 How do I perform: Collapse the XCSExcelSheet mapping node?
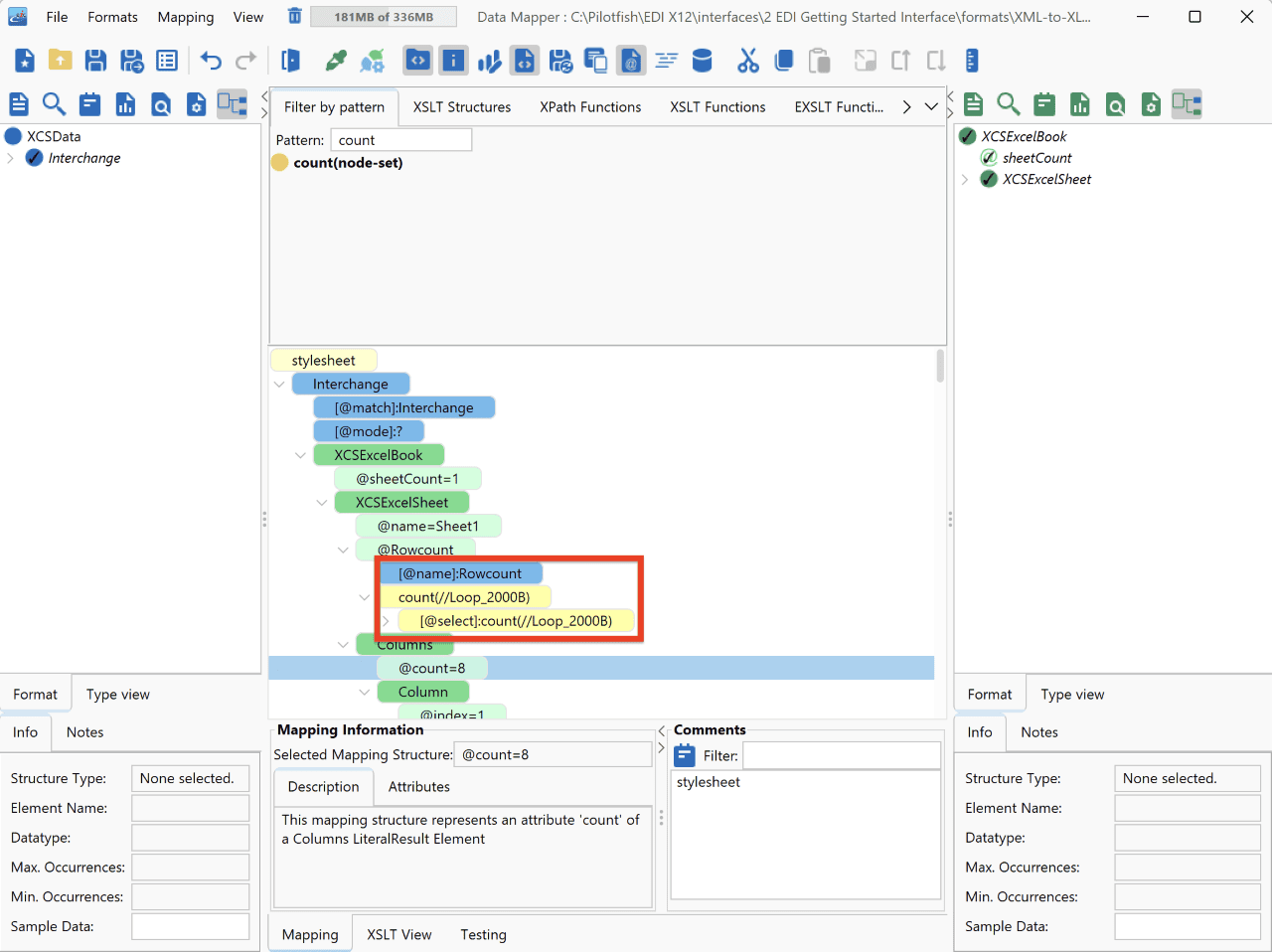point(322,503)
